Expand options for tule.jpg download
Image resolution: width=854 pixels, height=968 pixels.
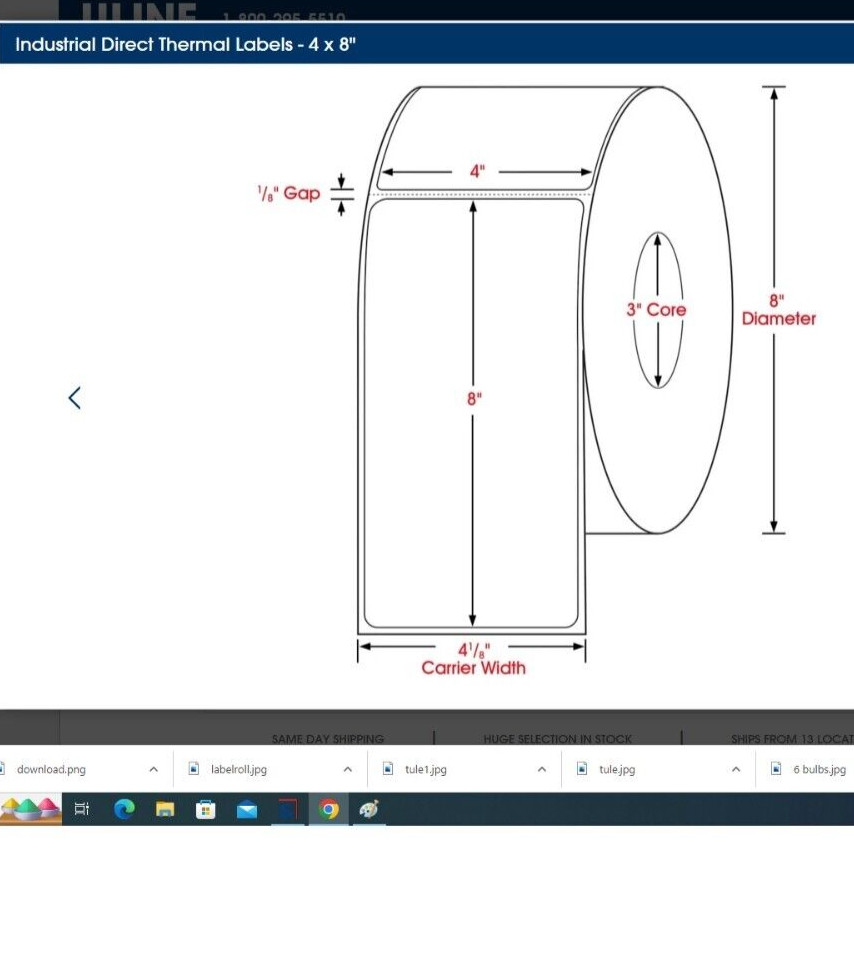click(x=735, y=769)
